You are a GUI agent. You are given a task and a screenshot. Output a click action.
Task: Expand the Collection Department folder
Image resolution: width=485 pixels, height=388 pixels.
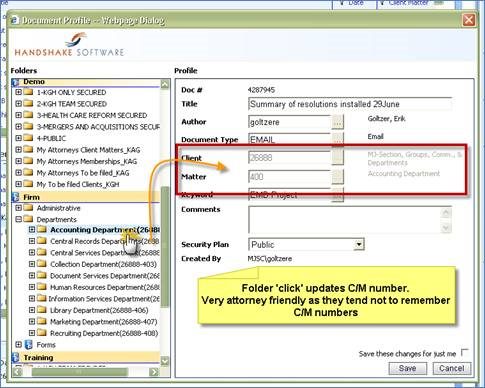coord(32,264)
